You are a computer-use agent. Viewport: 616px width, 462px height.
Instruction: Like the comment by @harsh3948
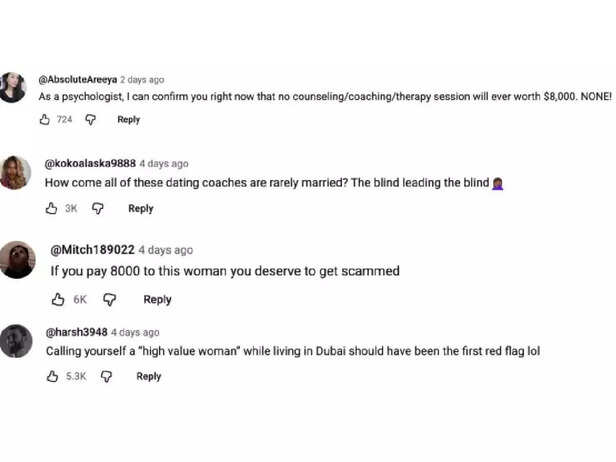pyautogui.click(x=52, y=377)
